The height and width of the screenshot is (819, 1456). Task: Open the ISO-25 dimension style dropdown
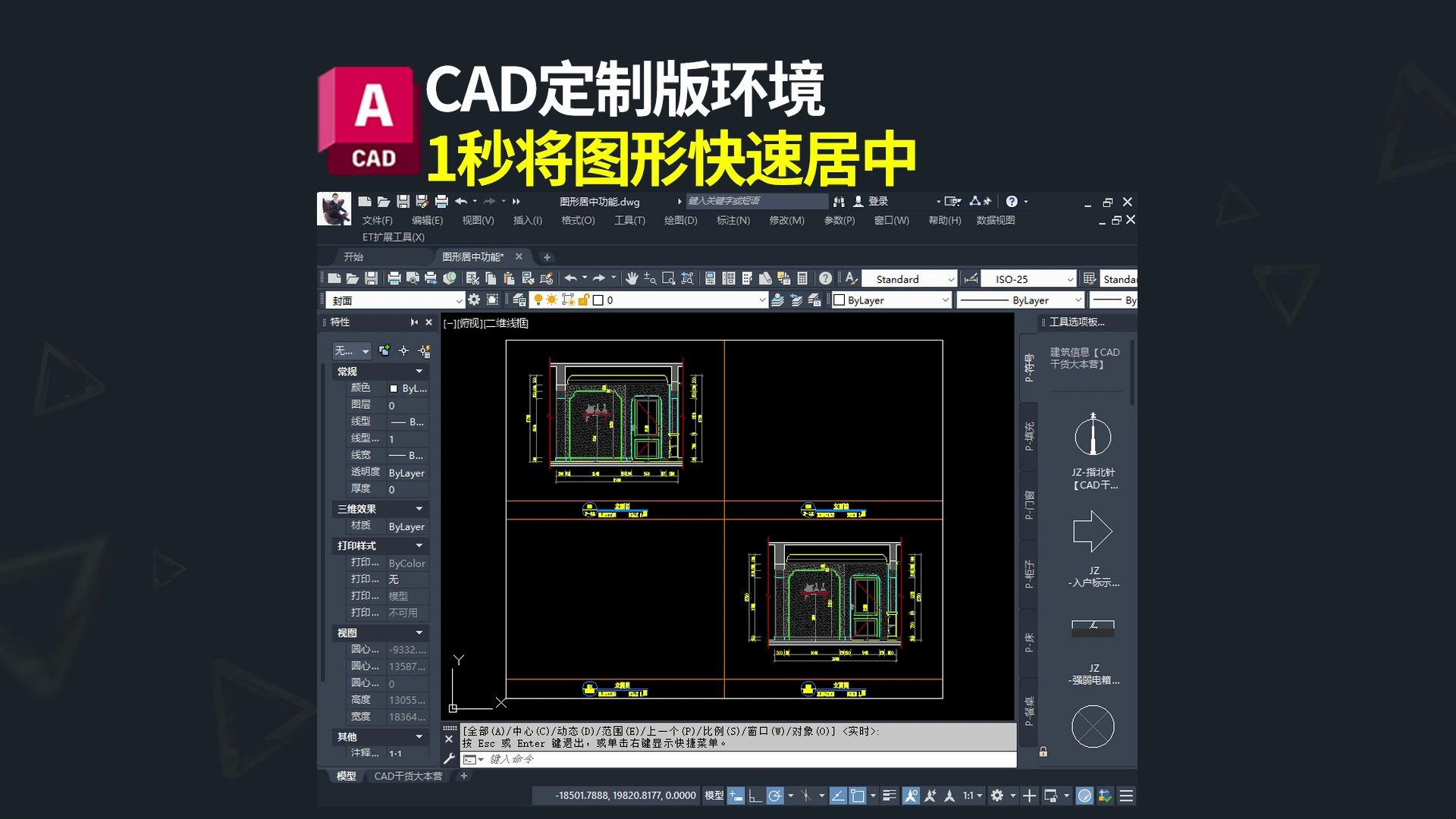coord(1028,279)
